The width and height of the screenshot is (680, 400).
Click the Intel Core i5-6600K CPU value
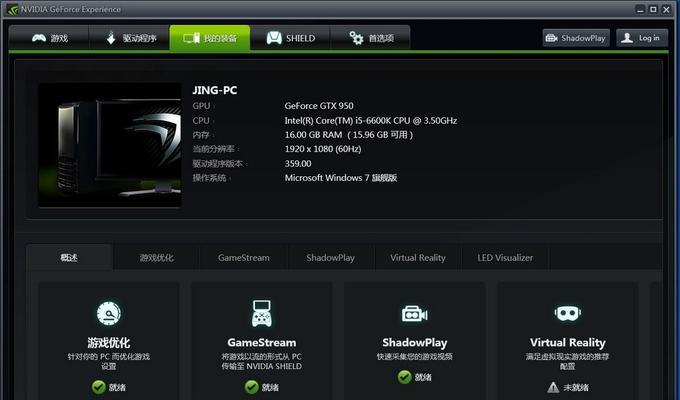(371, 121)
